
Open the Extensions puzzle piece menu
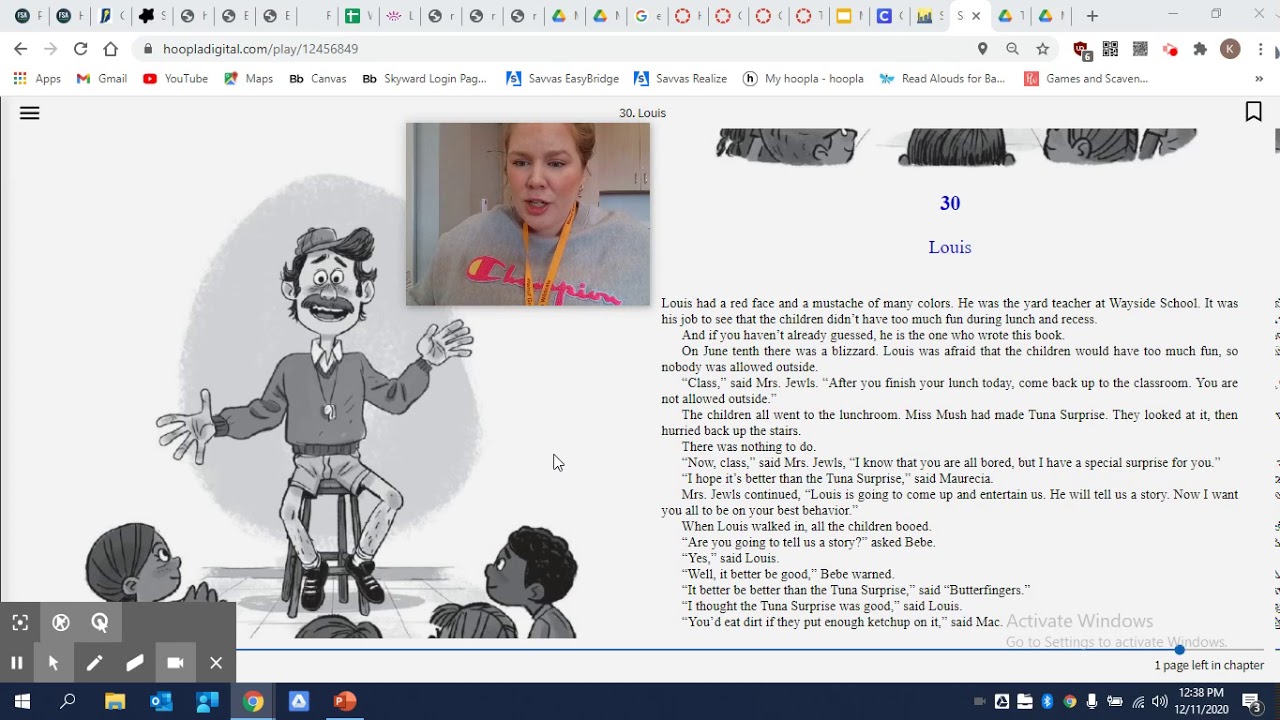[1200, 49]
